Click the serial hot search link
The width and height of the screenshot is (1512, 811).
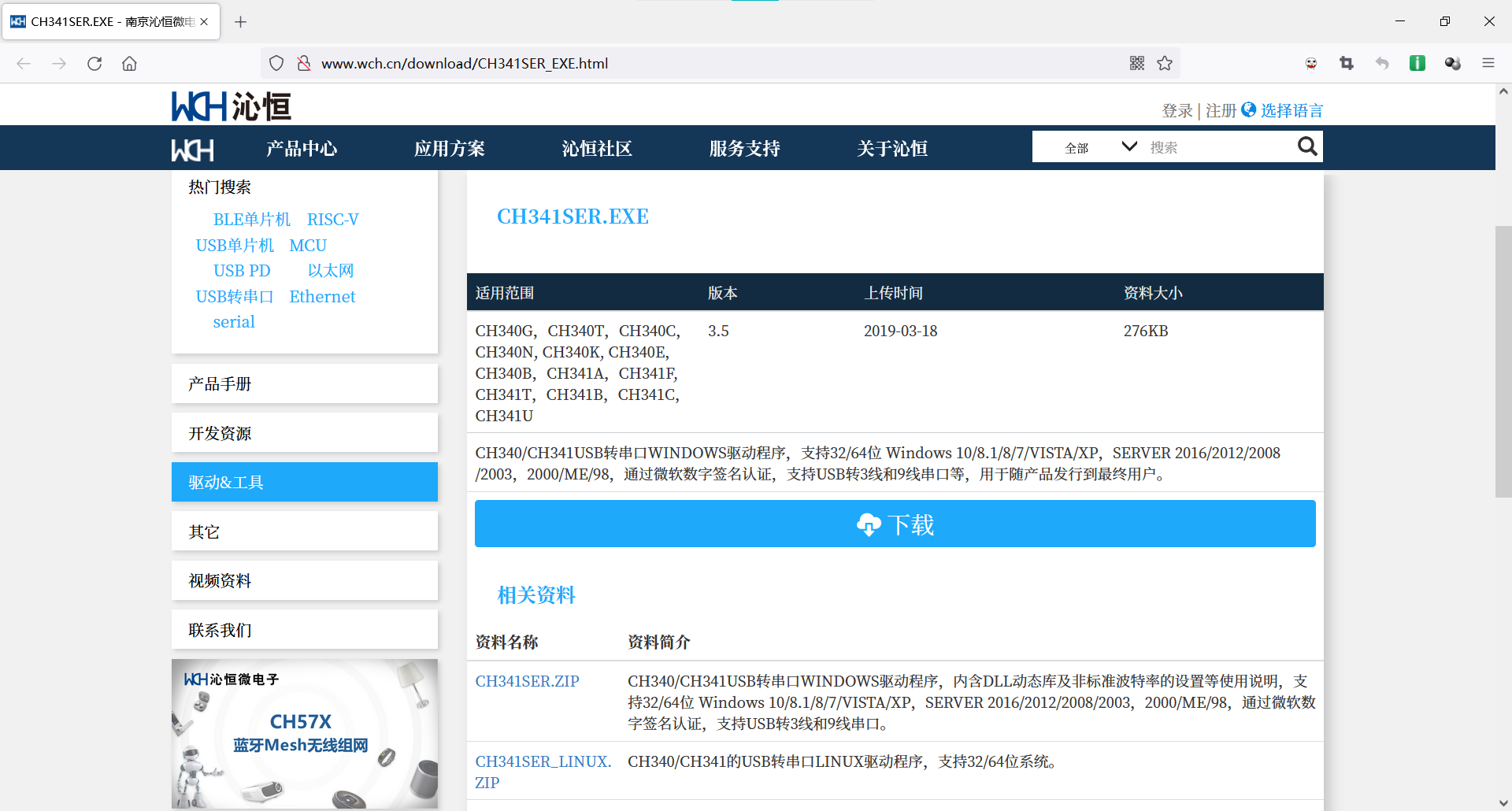point(234,321)
